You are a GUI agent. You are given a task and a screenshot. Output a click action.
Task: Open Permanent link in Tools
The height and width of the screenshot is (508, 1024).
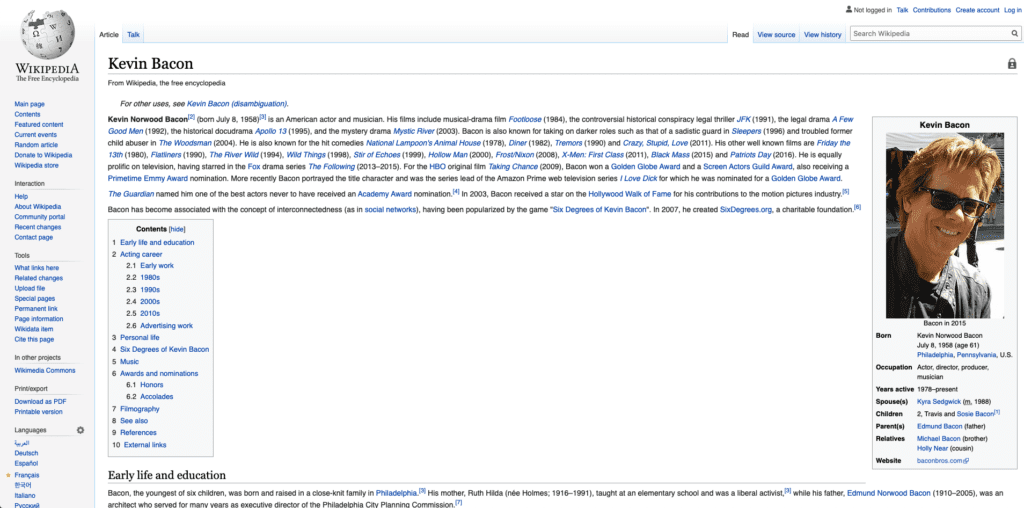(x=36, y=309)
